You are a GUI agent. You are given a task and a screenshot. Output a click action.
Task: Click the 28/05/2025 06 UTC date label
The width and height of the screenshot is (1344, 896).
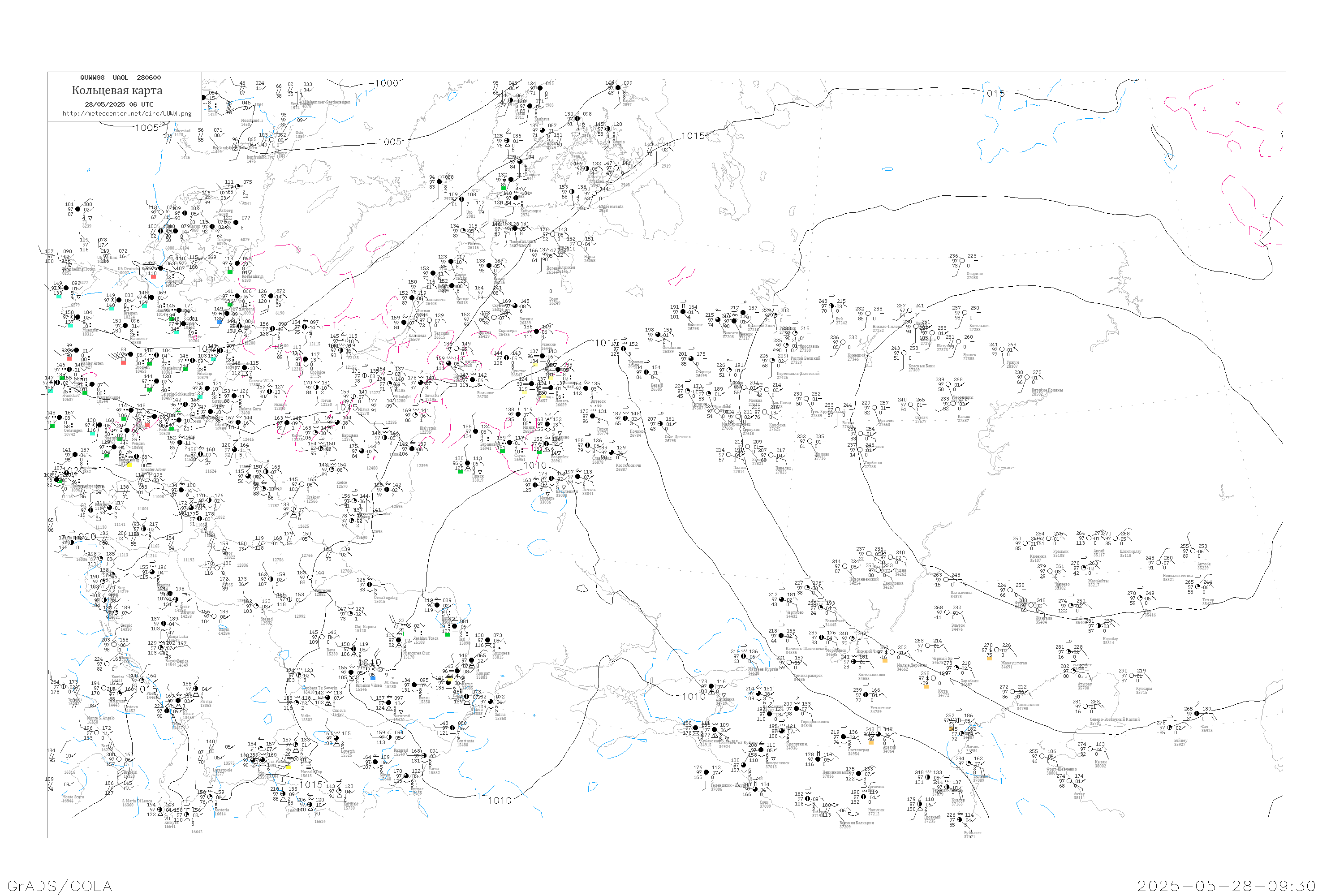tap(119, 104)
